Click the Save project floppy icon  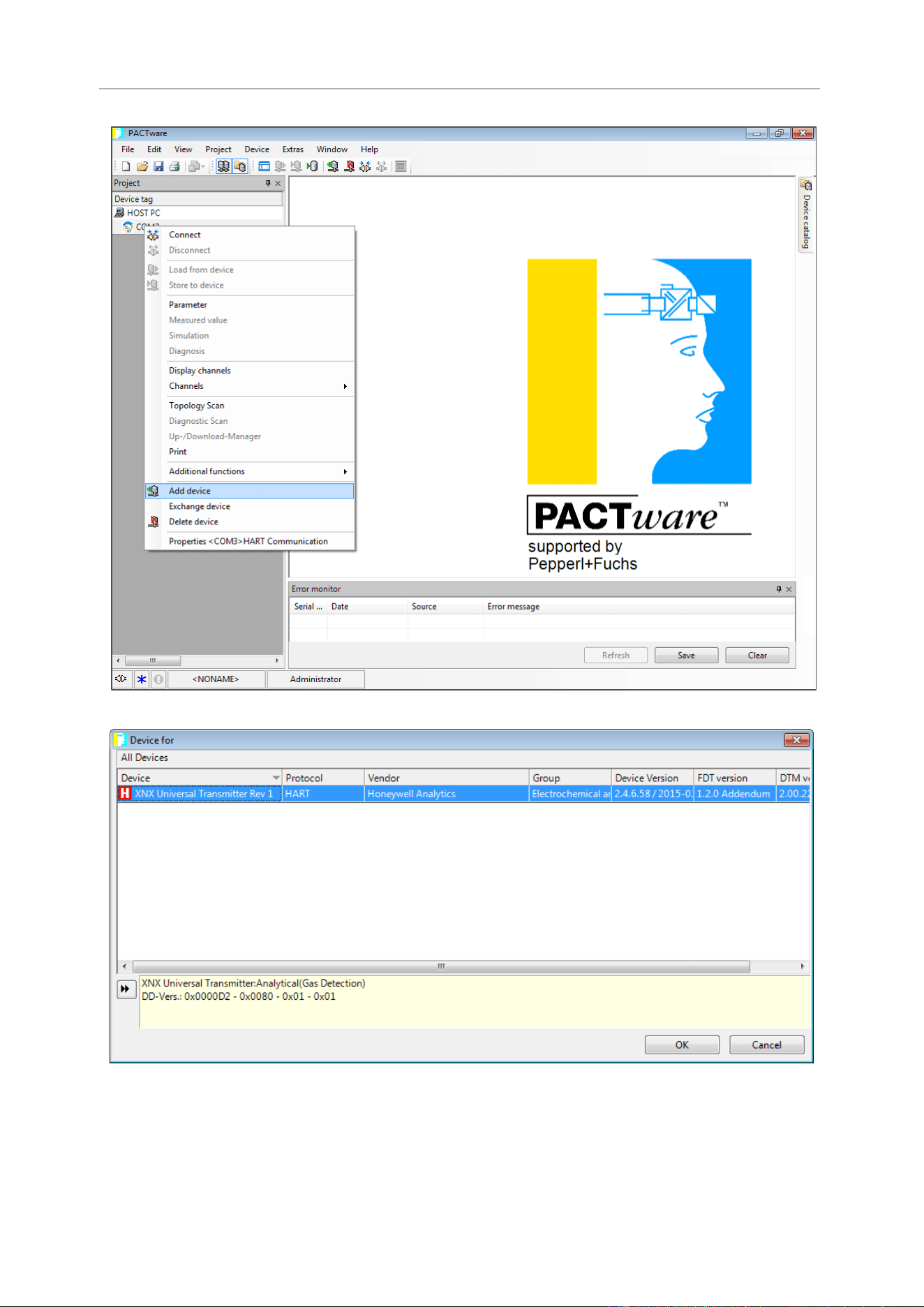point(158,166)
